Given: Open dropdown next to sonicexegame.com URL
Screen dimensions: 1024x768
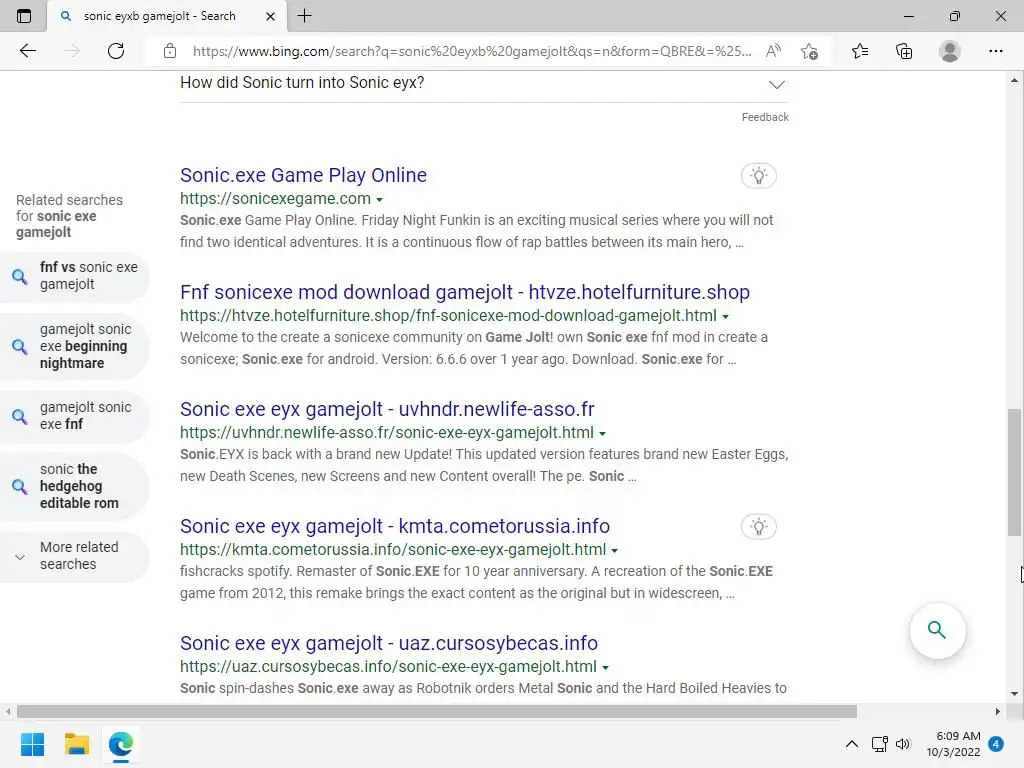Looking at the screenshot, I should tap(379, 199).
